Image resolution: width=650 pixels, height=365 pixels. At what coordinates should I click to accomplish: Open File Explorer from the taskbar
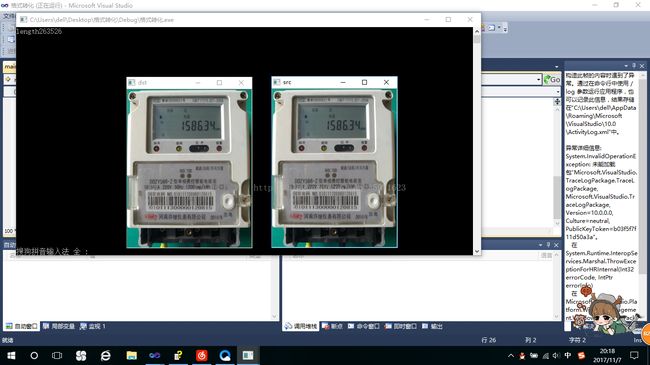tap(131, 355)
